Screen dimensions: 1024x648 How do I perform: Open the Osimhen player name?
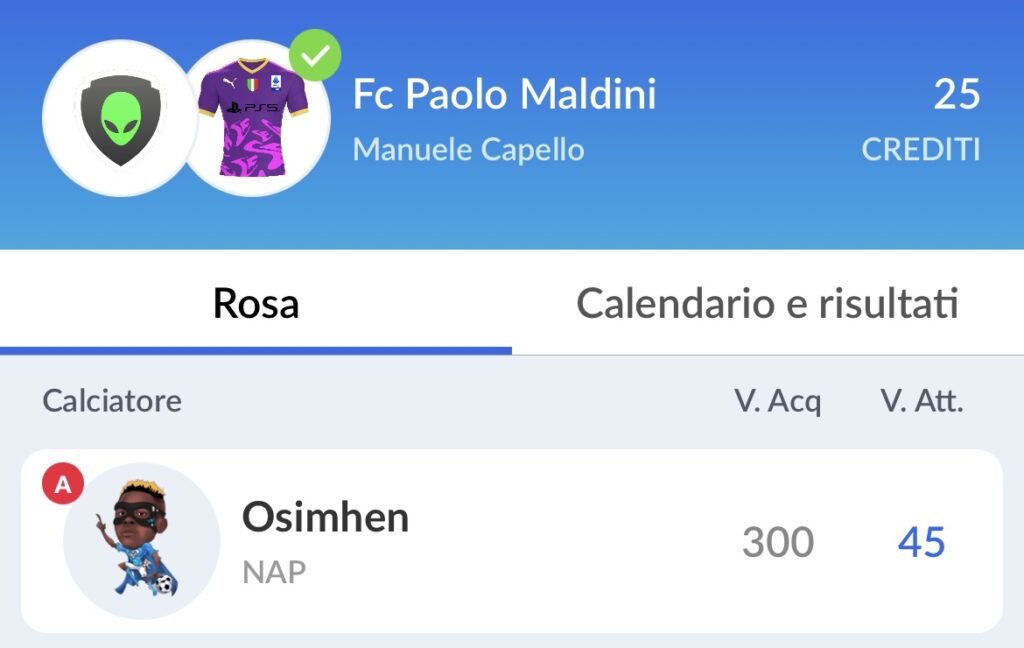[325, 517]
